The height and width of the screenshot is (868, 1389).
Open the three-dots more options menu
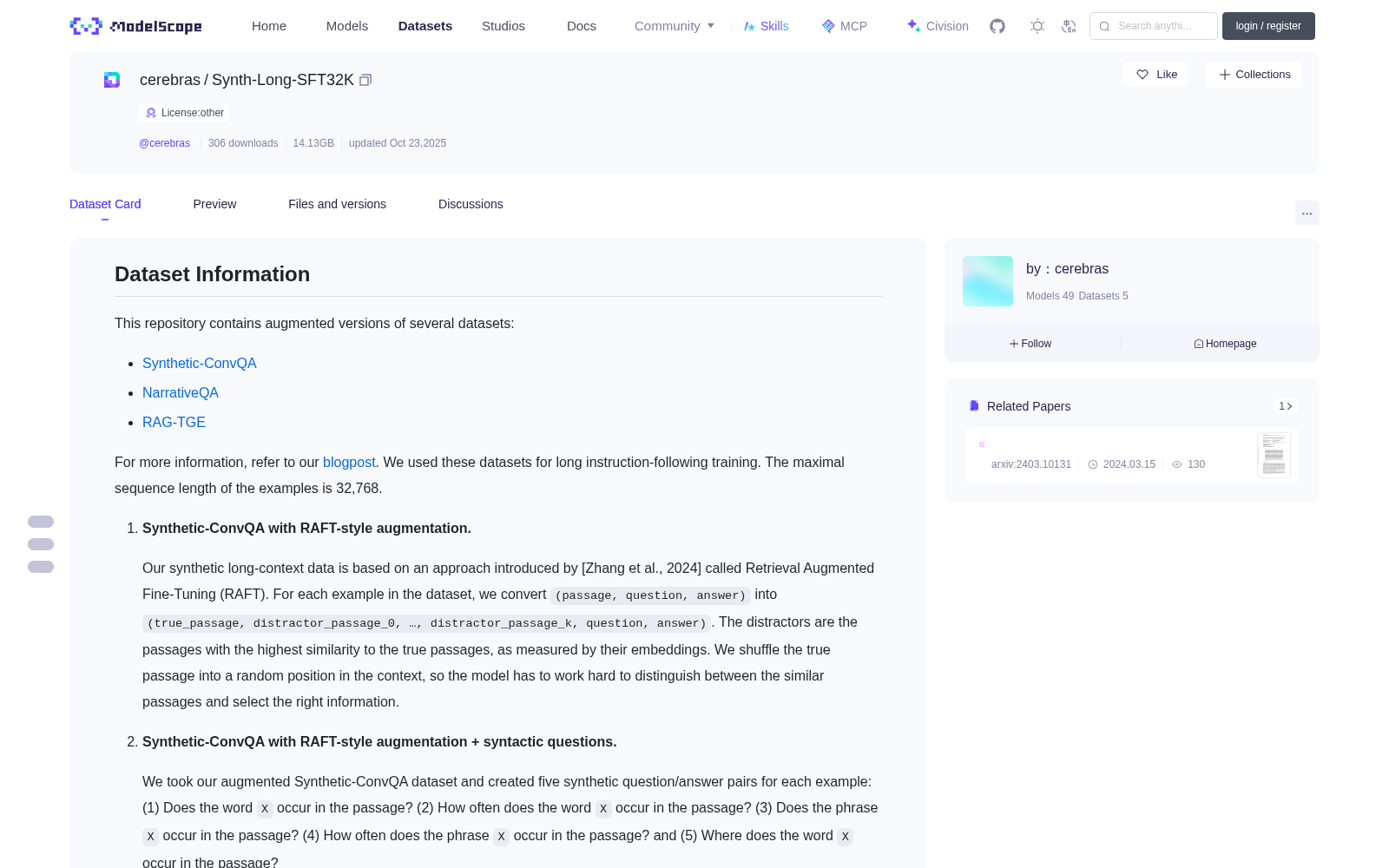[x=1307, y=213]
